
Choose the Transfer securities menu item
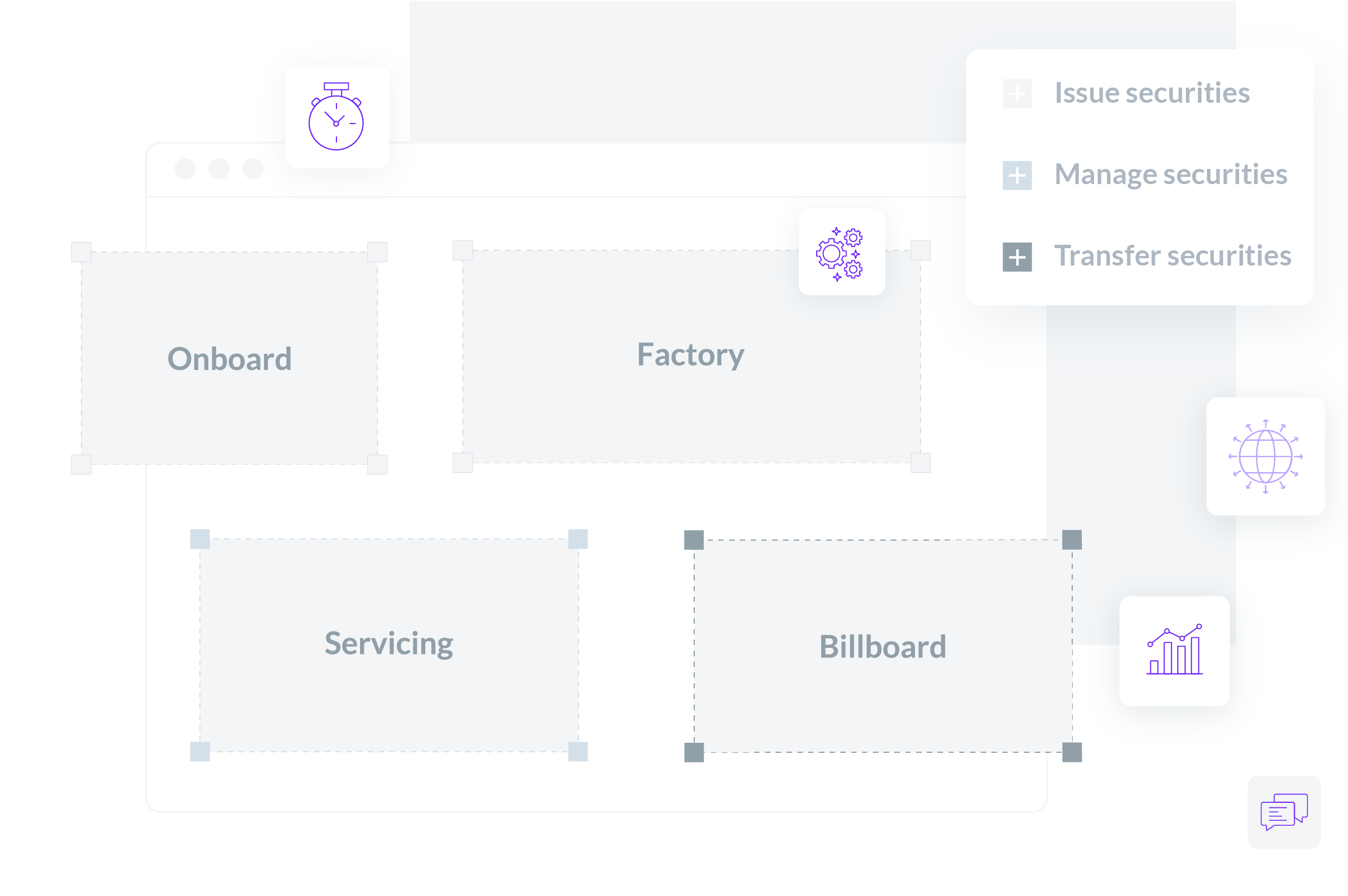tap(1172, 256)
